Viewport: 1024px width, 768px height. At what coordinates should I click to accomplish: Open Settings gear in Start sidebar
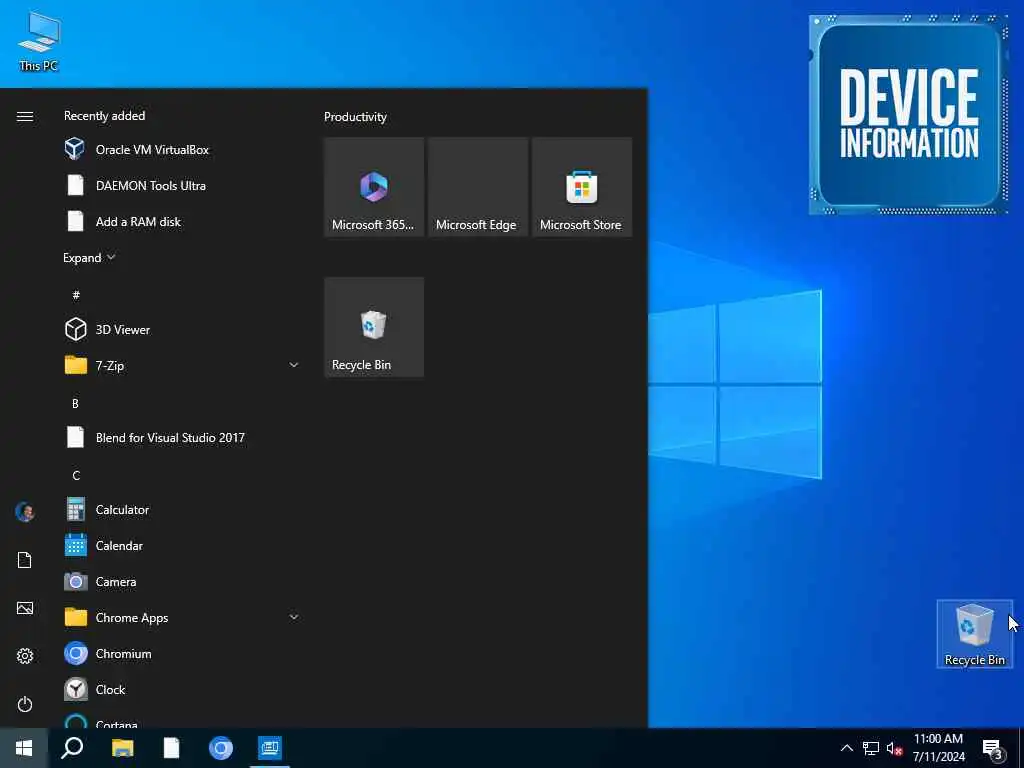coord(25,656)
